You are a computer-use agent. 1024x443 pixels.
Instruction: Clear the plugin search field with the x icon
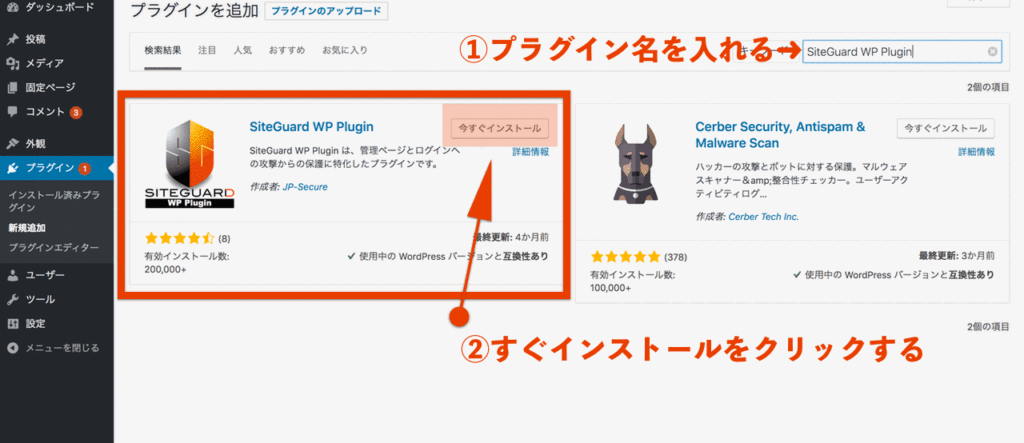tap(992, 52)
